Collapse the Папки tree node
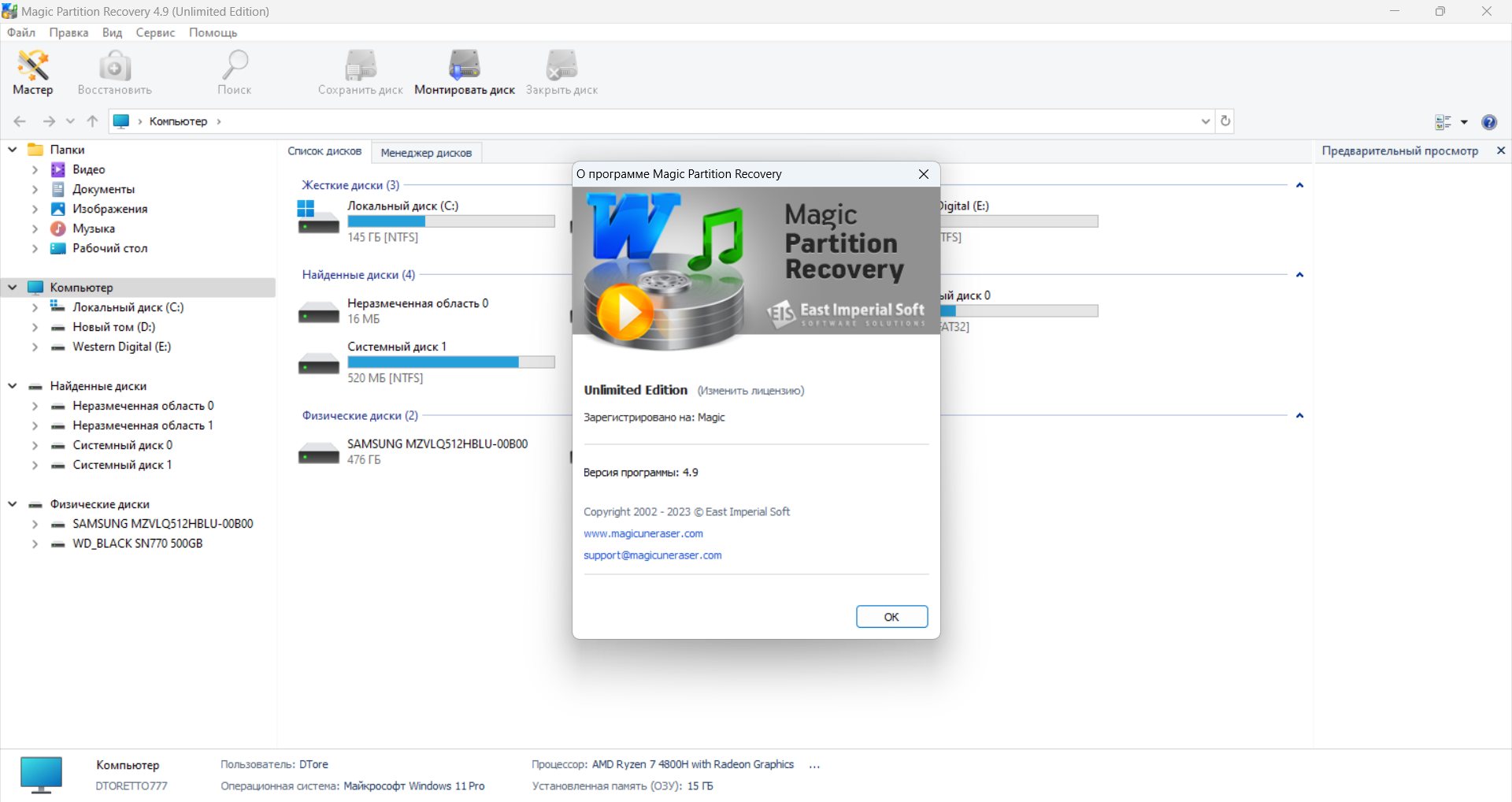The height and width of the screenshot is (802, 1512). tap(13, 149)
